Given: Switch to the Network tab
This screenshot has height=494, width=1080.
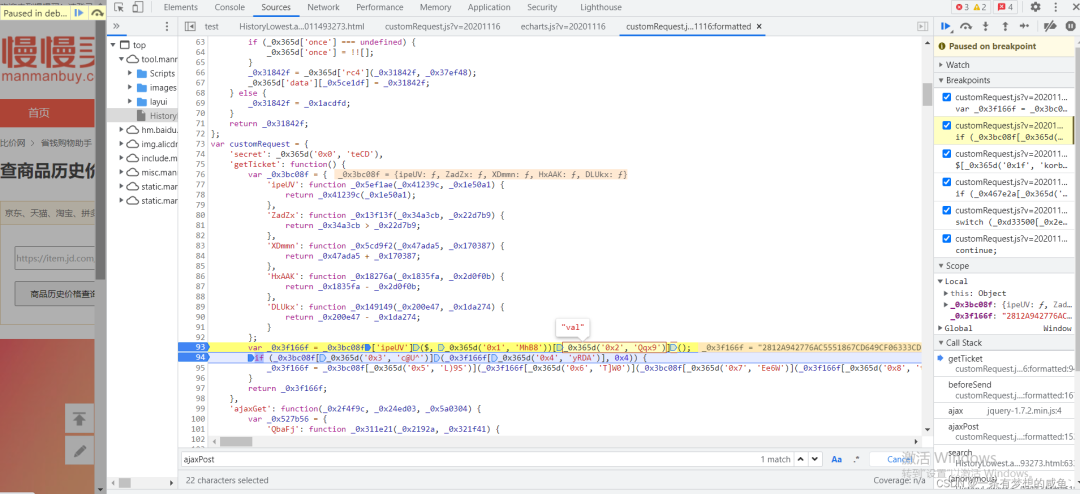Looking at the screenshot, I should pyautogui.click(x=323, y=7).
